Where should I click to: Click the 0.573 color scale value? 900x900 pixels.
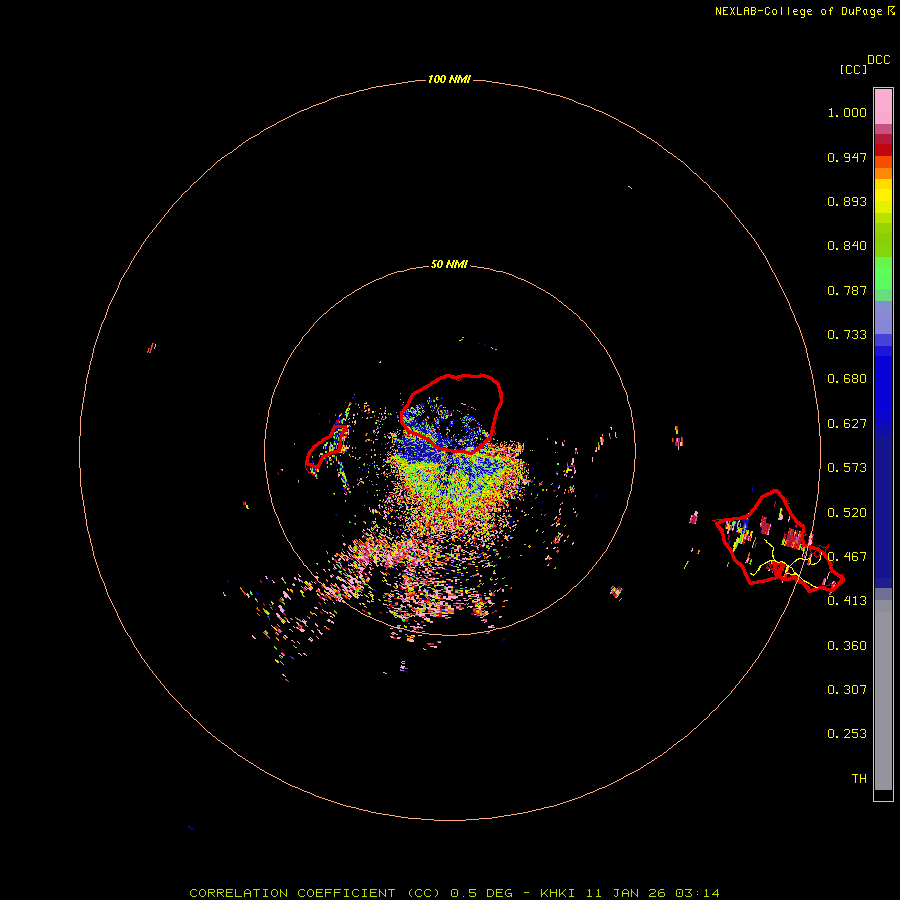[847, 468]
